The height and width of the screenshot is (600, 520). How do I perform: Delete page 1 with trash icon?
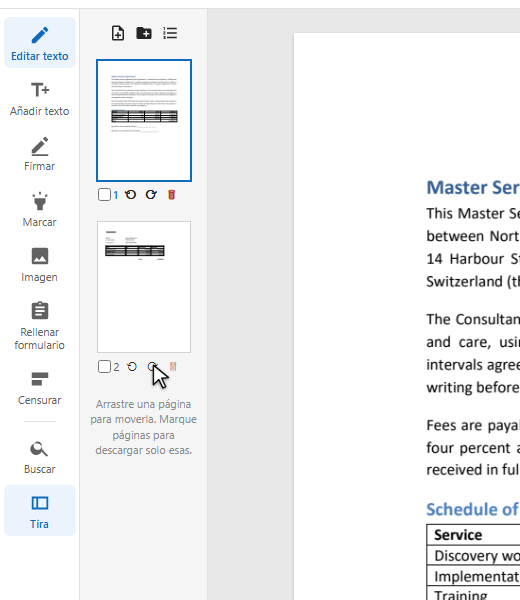pos(171,195)
